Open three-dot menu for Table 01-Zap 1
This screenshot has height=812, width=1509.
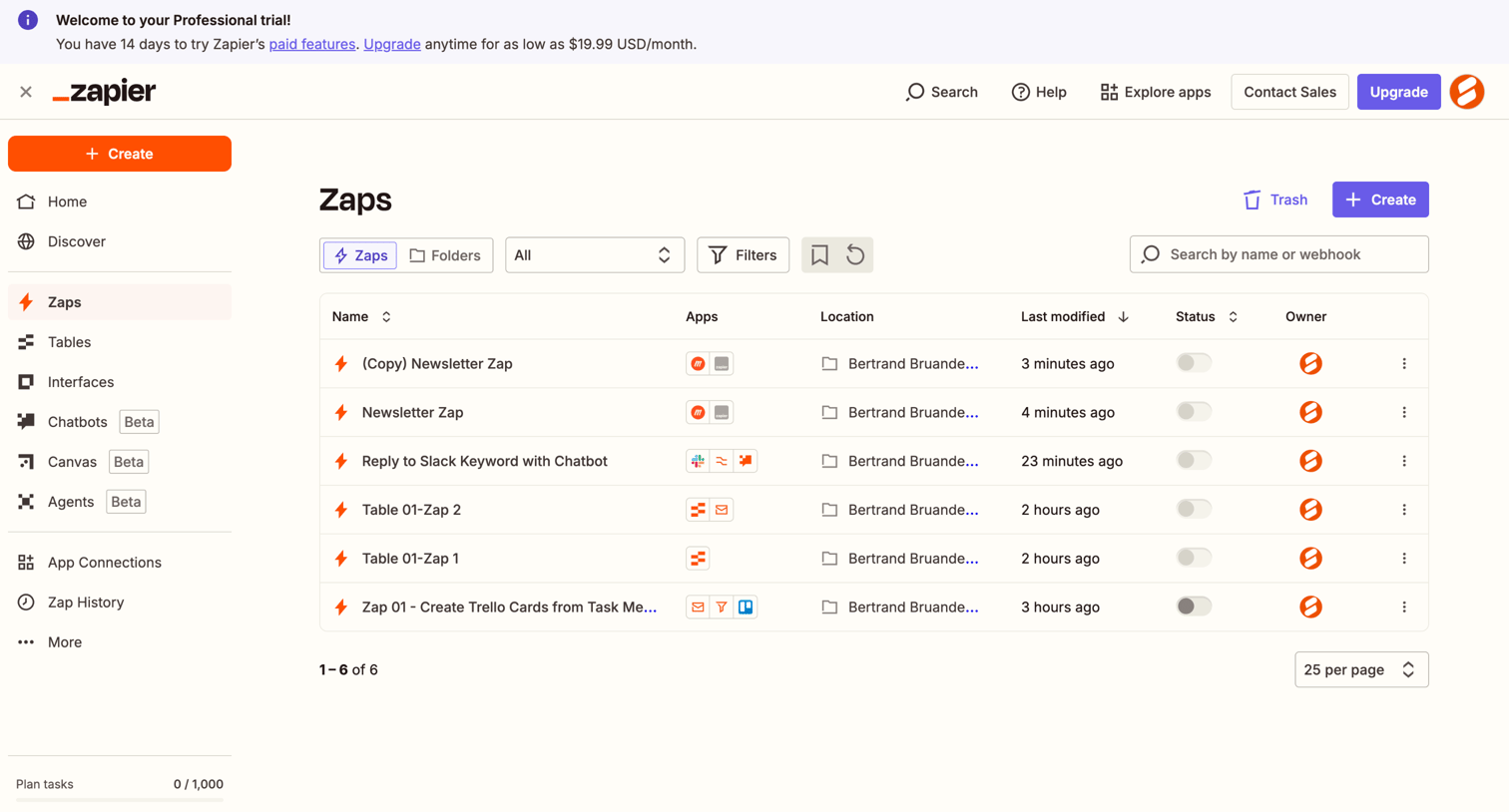pos(1404,559)
